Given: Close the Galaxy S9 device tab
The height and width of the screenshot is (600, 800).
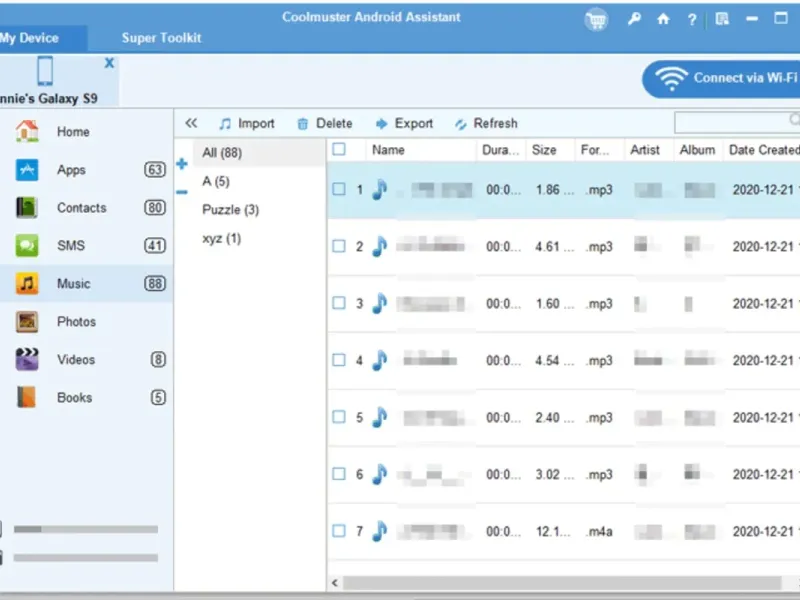Looking at the screenshot, I should pos(109,63).
